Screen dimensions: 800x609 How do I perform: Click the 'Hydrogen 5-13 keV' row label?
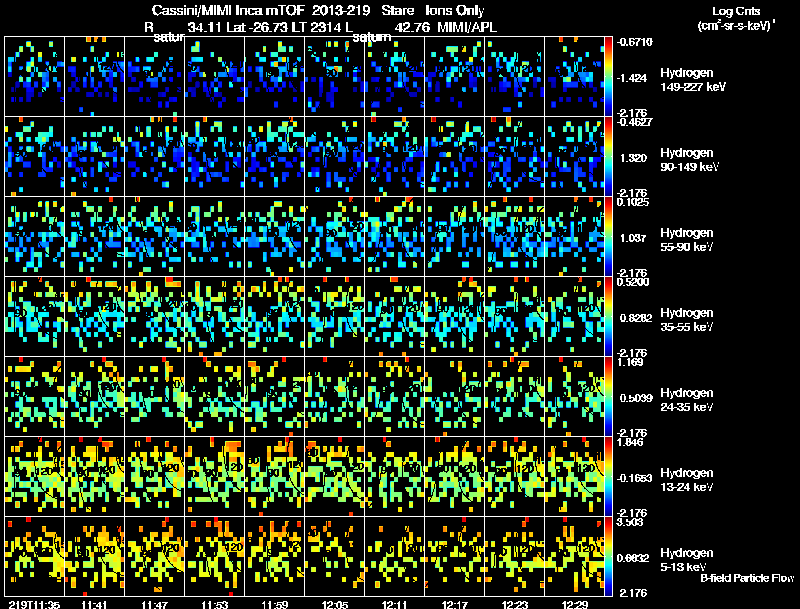(x=687, y=560)
